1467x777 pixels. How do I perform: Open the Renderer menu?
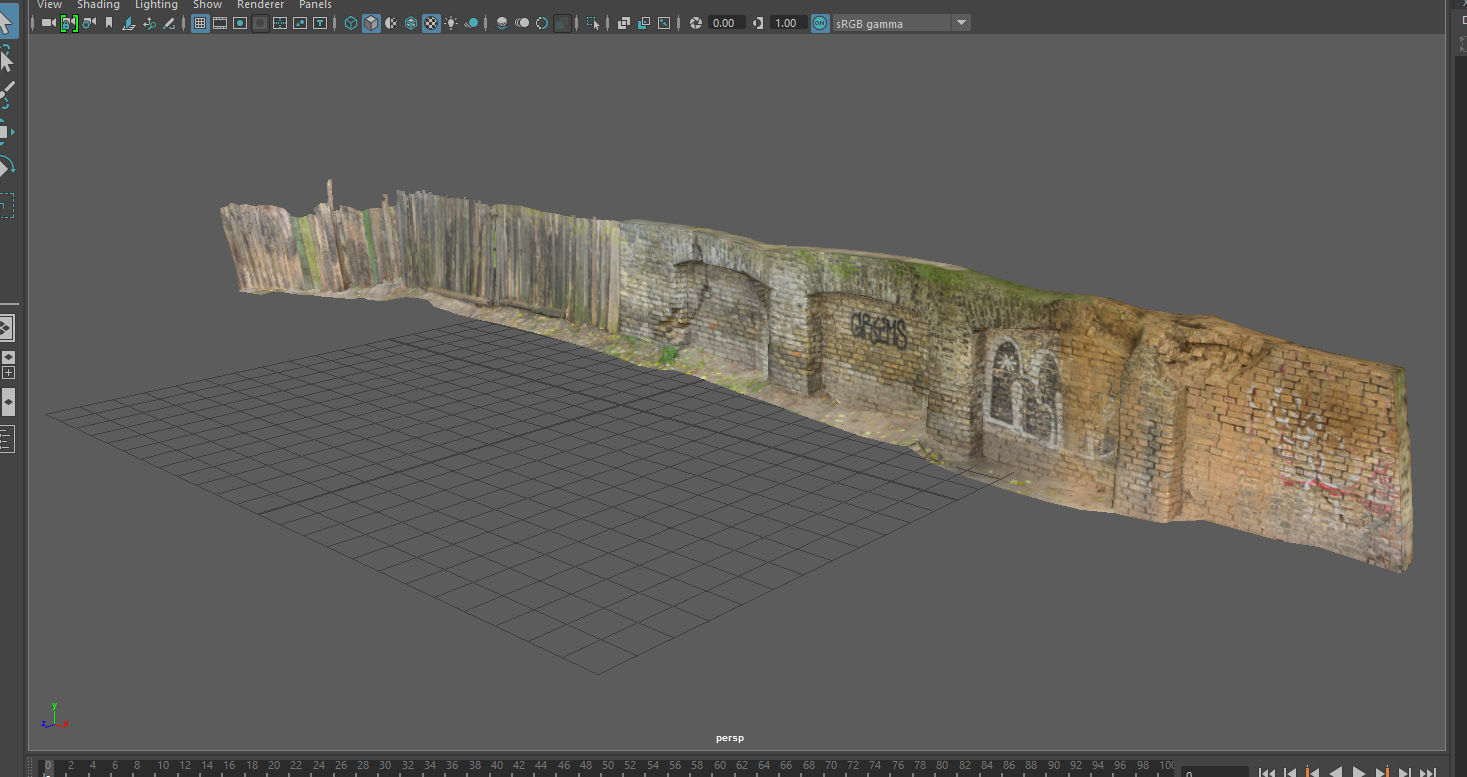point(260,5)
